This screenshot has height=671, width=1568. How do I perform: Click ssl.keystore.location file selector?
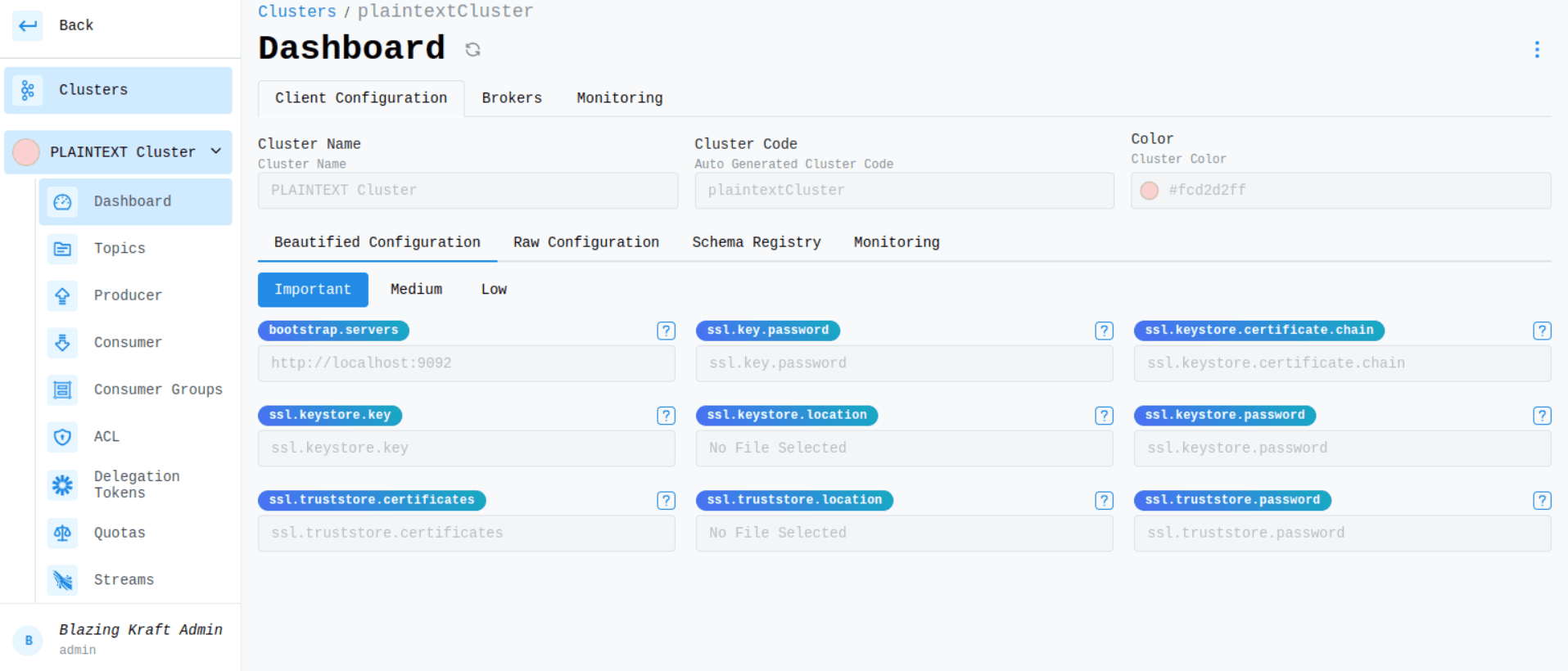tap(905, 448)
